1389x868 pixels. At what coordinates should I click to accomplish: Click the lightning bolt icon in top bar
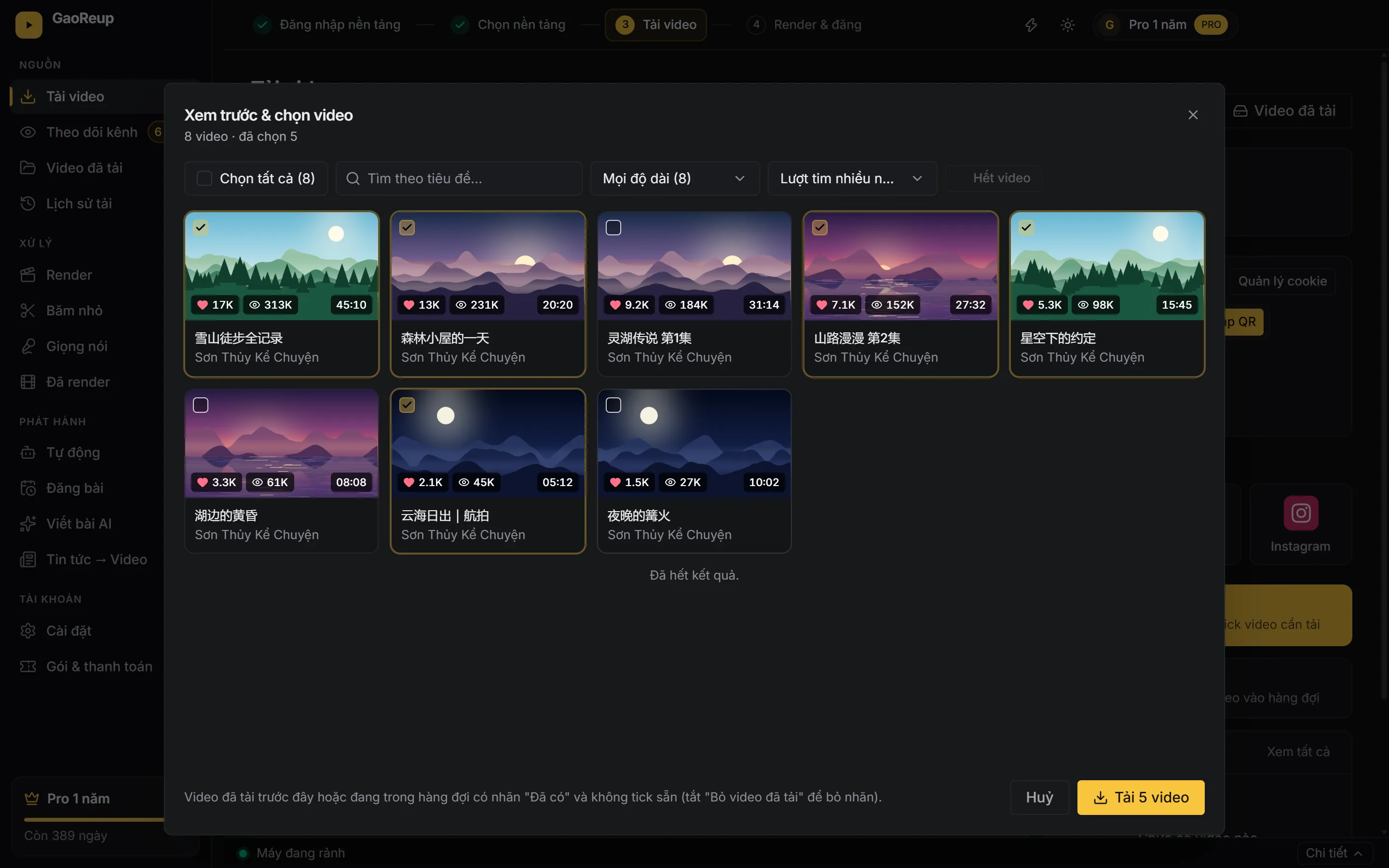[1031, 25]
